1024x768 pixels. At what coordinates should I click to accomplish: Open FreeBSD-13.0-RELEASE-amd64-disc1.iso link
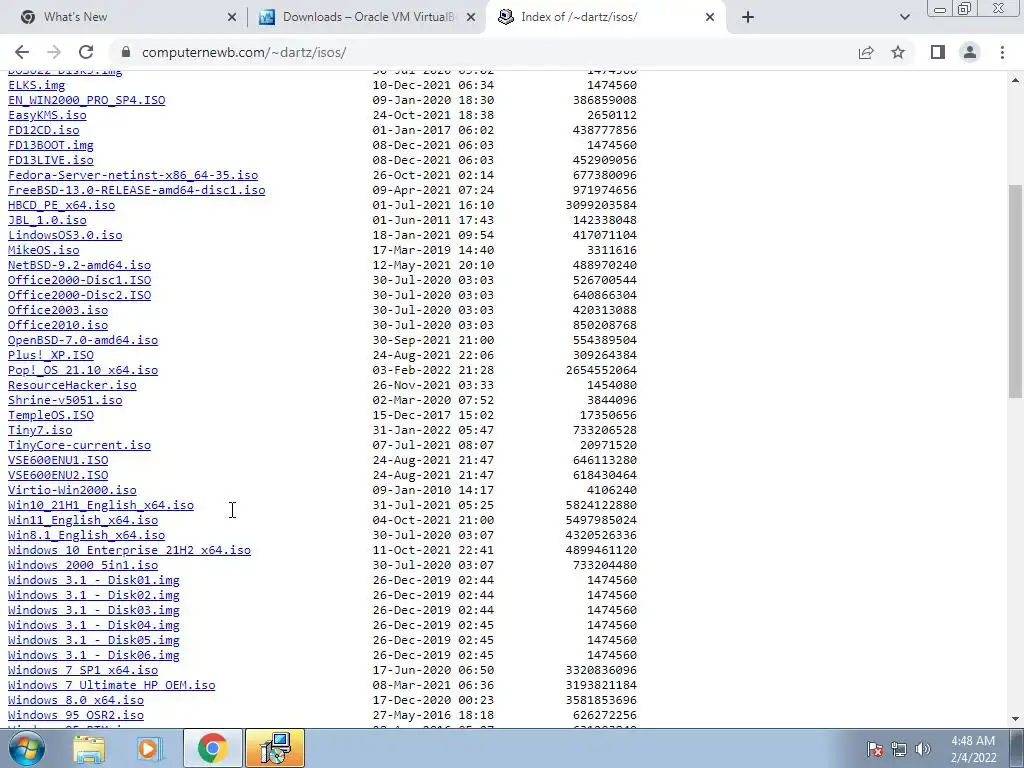click(x=136, y=190)
